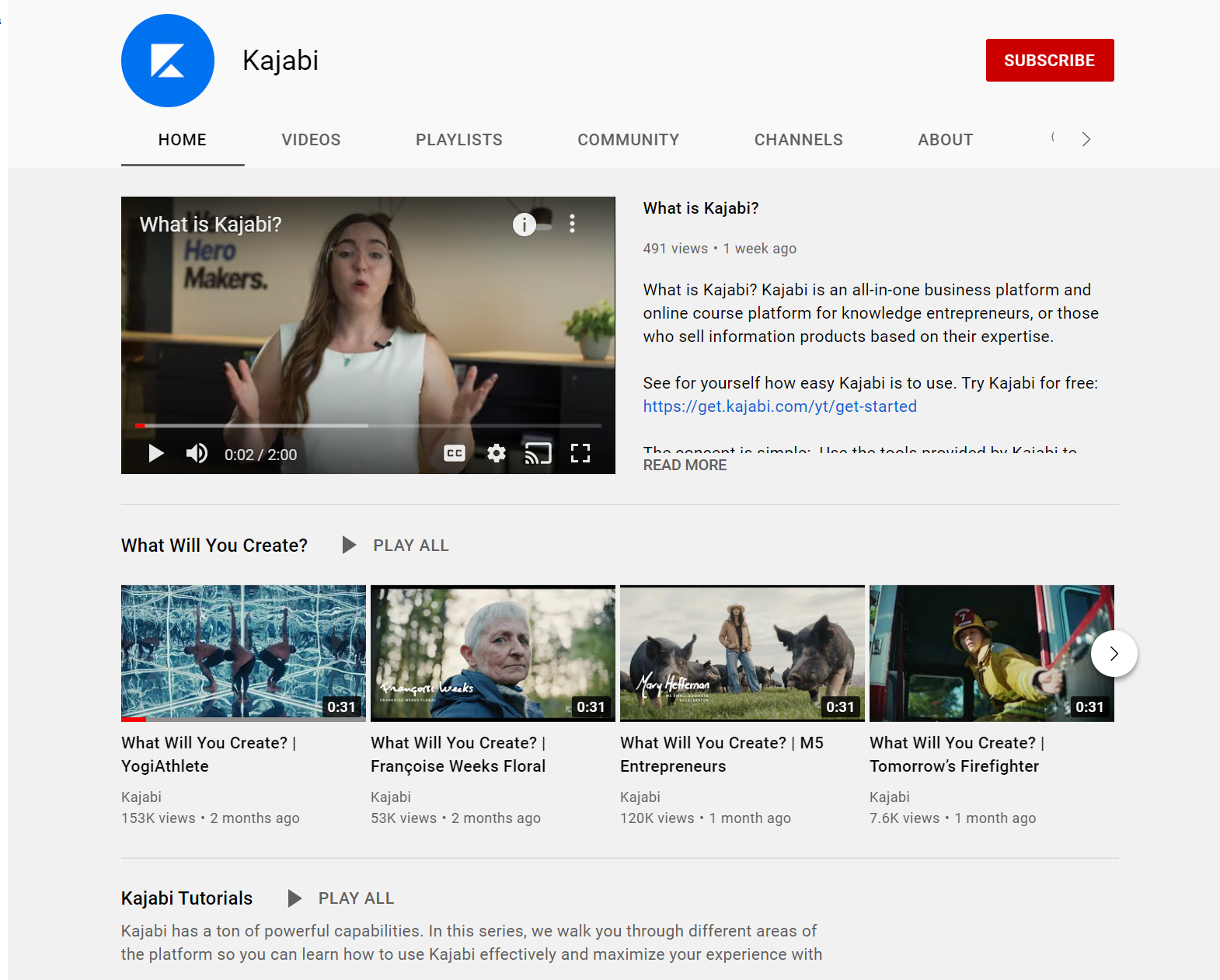This screenshot has height=980, width=1220.
Task: Click the Kajabi channel name header
Action: coord(281,61)
